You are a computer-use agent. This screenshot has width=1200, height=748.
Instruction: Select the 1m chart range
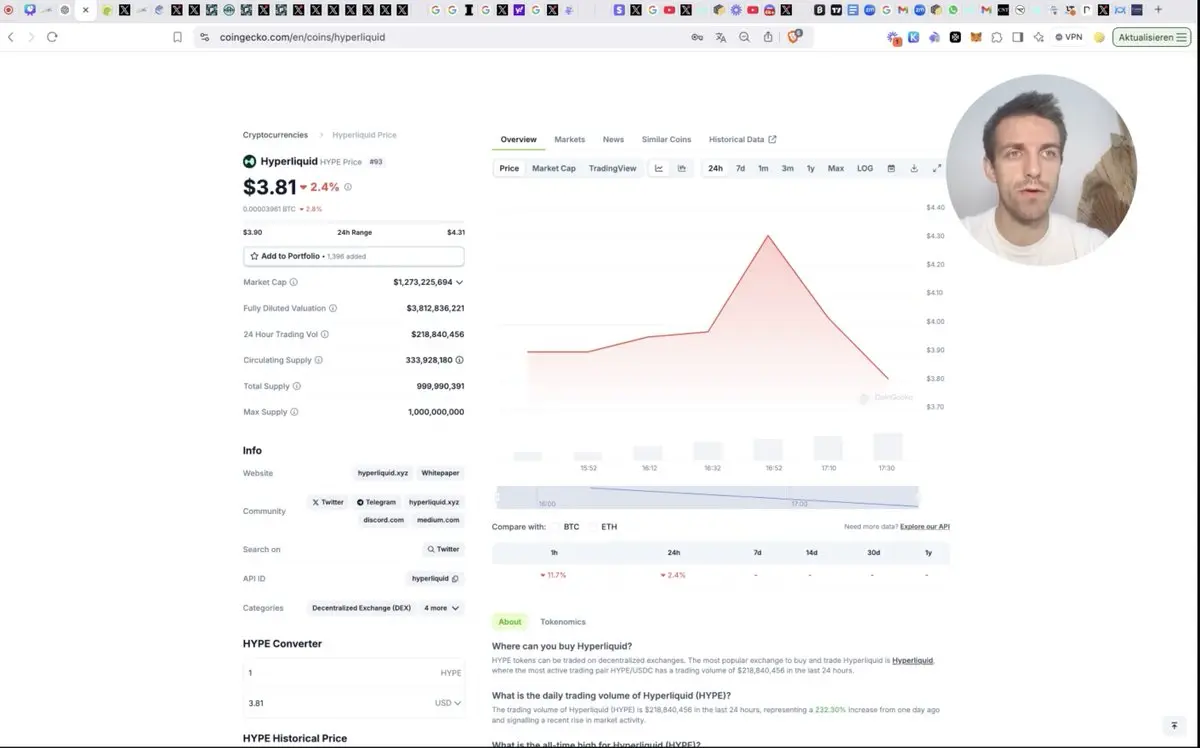[x=763, y=168]
